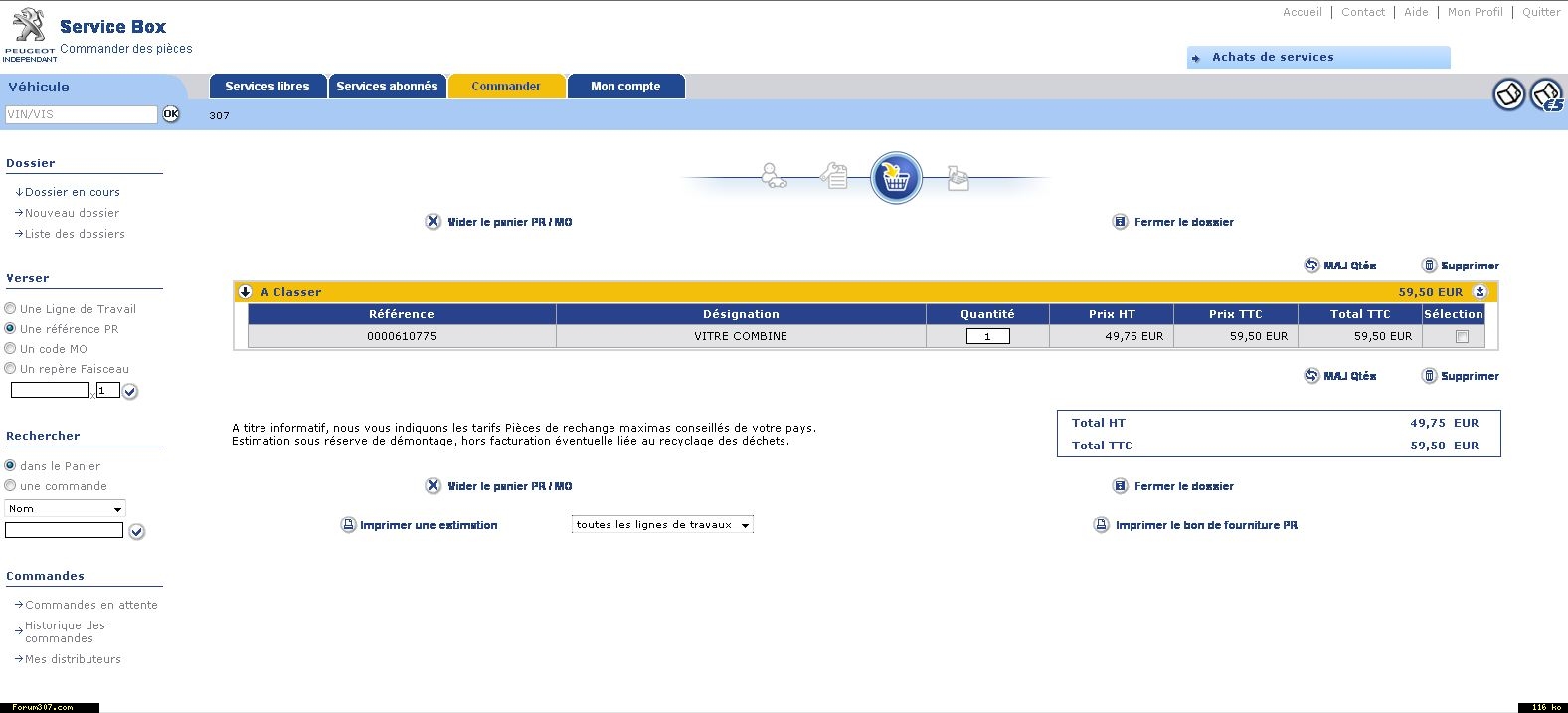Click 'Imprimer le bon de fourniture PR'
Image resolution: width=1568 pixels, height=713 pixels.
pos(1205,525)
